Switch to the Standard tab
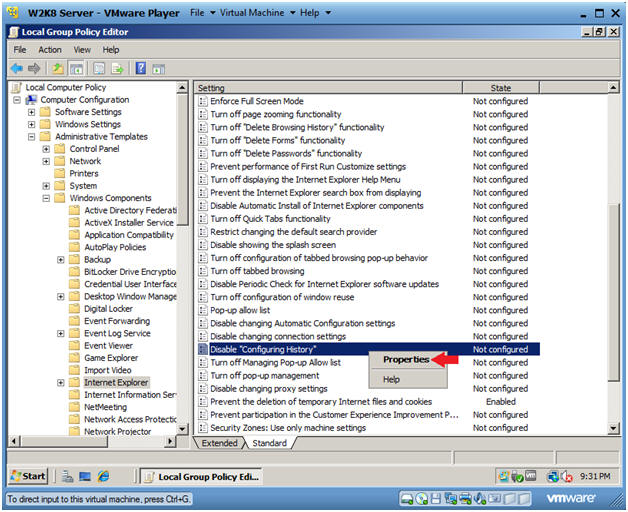 coord(270,443)
